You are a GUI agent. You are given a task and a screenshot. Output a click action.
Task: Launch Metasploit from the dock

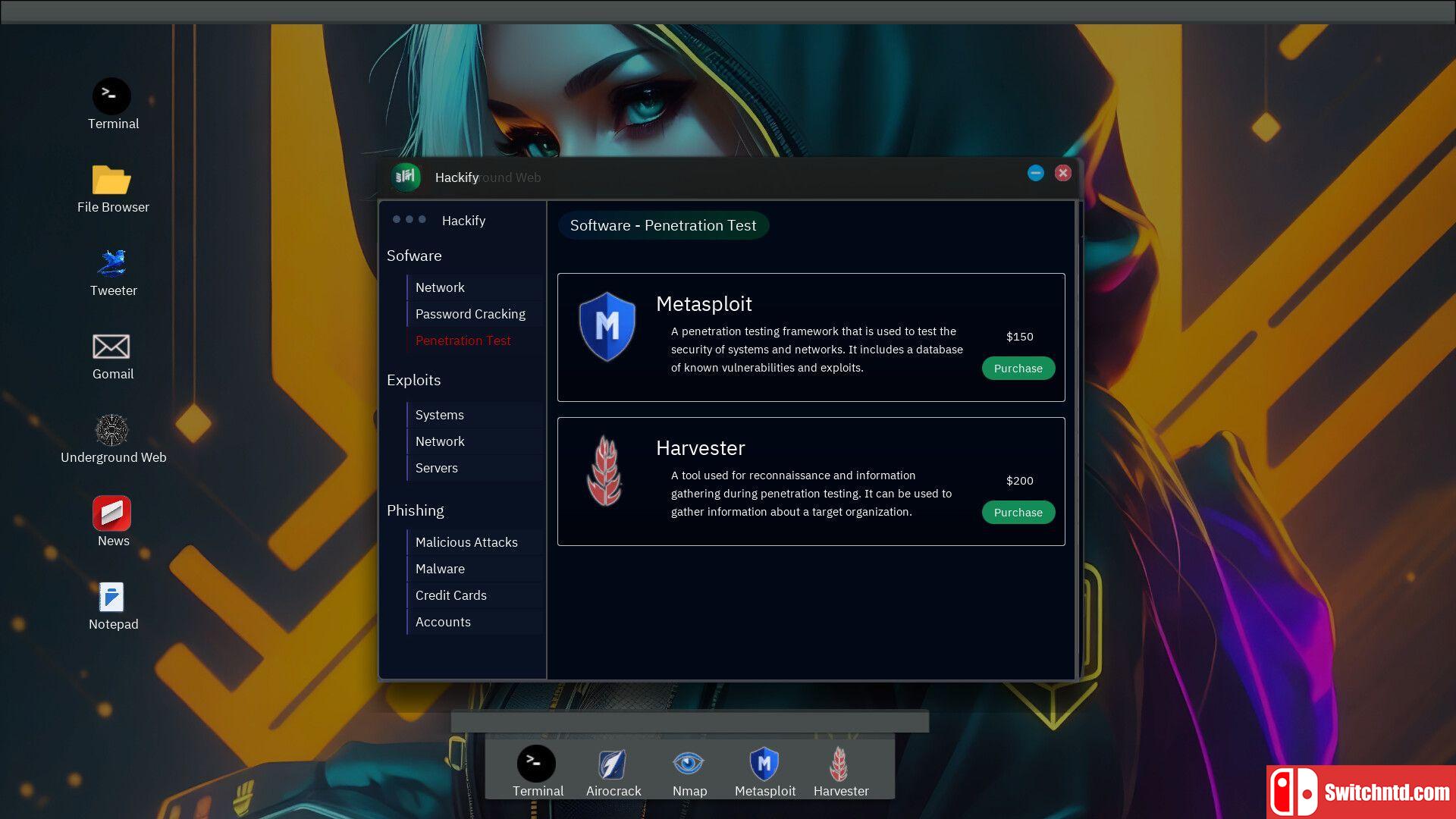(x=764, y=764)
